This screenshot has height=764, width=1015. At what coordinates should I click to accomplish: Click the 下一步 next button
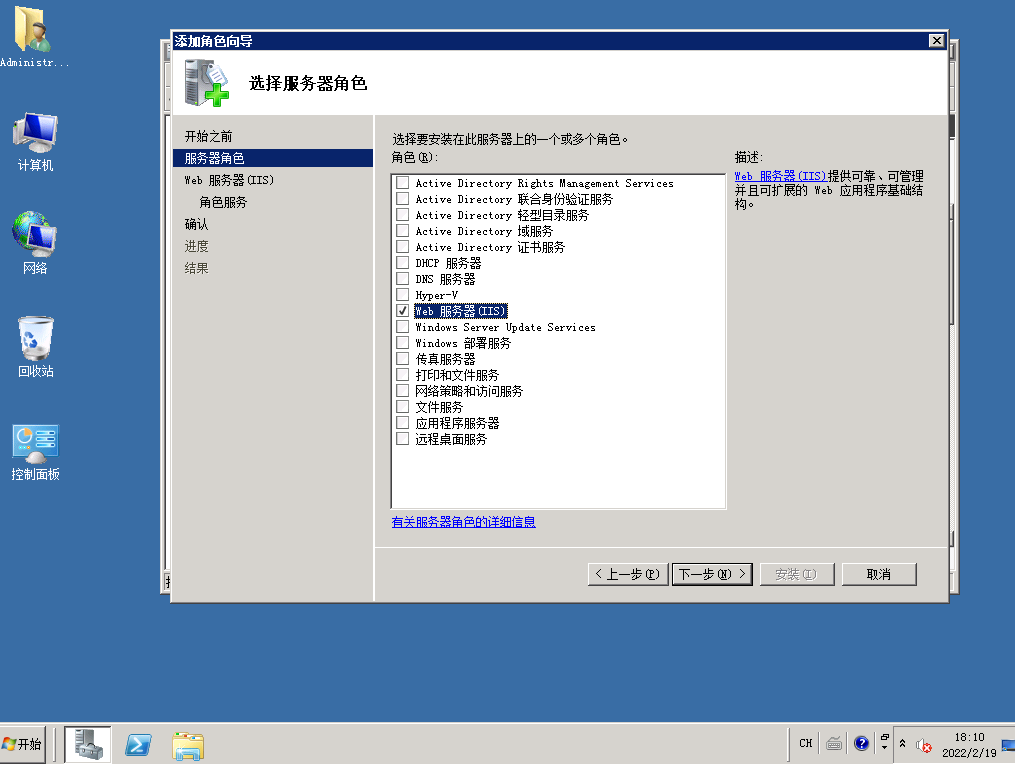pos(712,574)
